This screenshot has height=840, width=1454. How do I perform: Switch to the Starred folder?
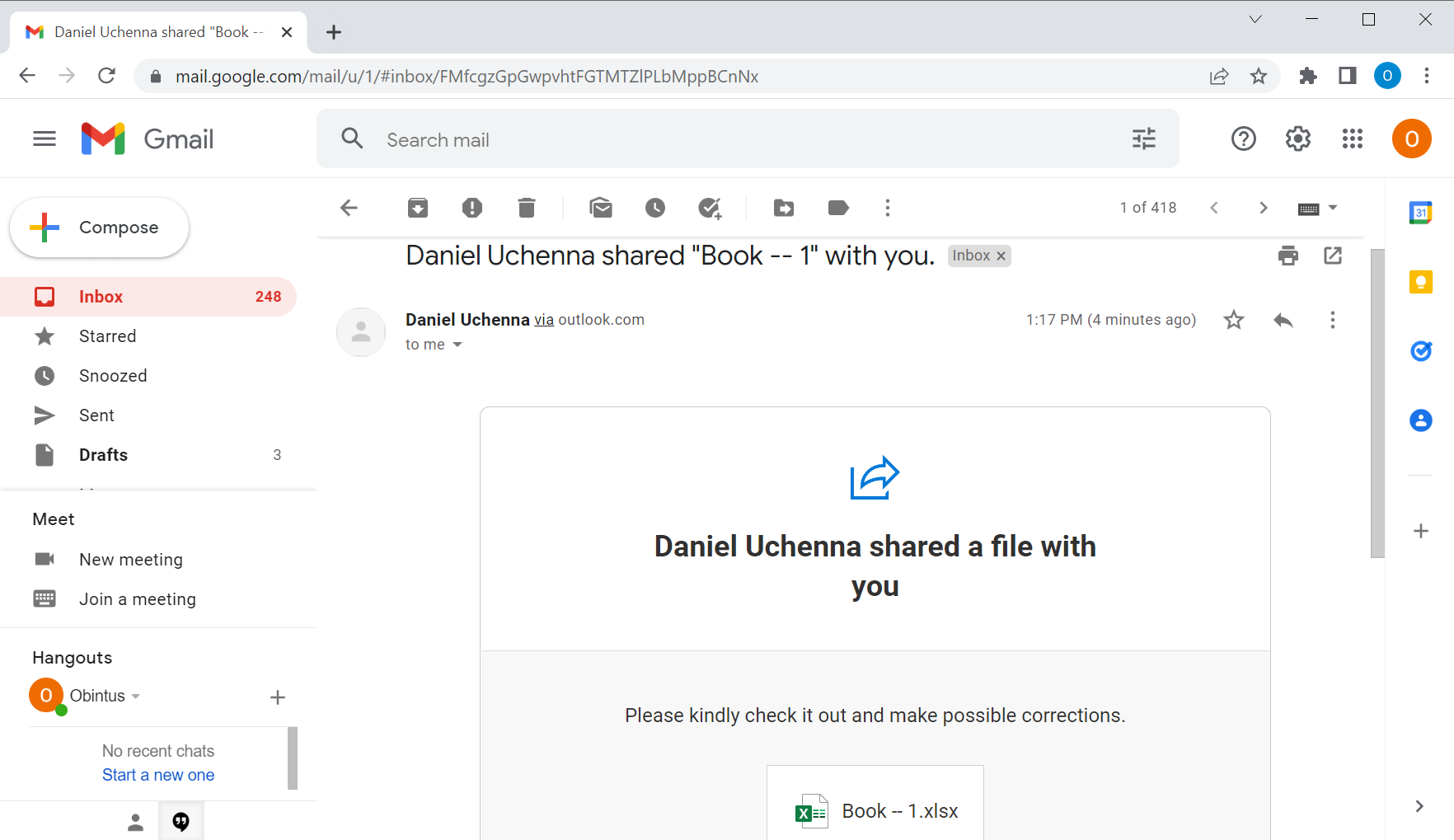[x=107, y=336]
